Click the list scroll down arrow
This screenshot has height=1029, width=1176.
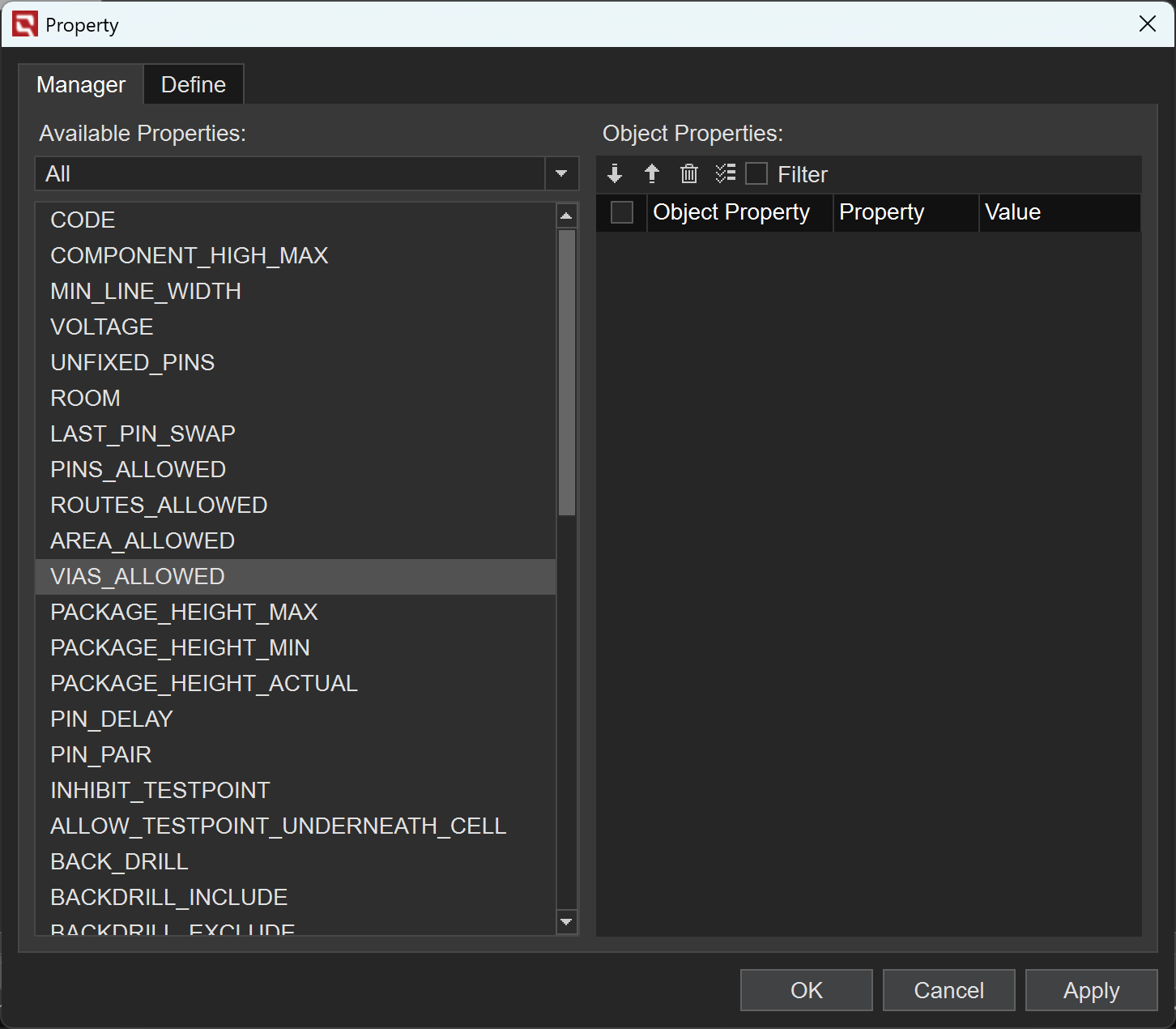tap(567, 922)
